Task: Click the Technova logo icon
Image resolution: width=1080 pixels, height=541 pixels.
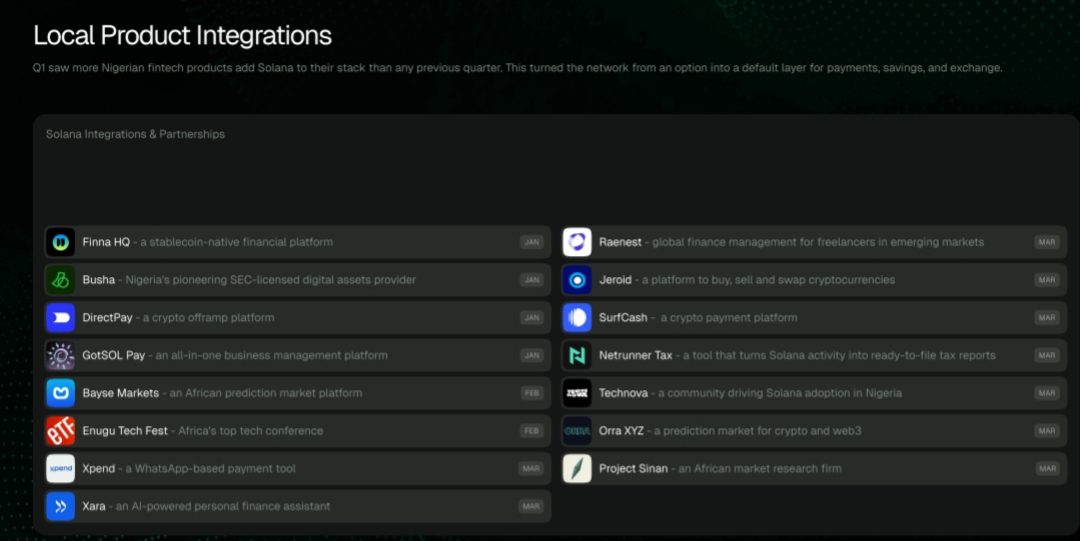Action: 577,393
